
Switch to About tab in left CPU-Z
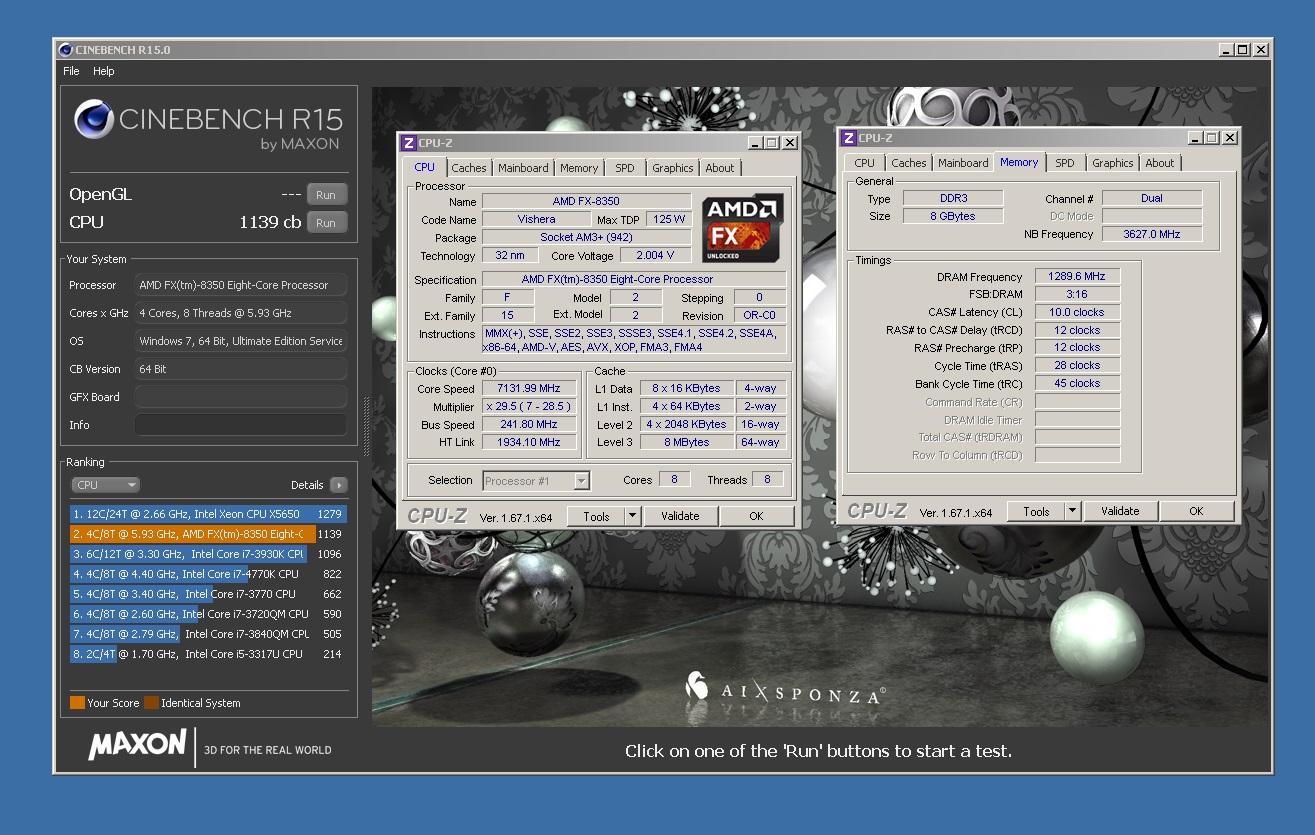(720, 168)
